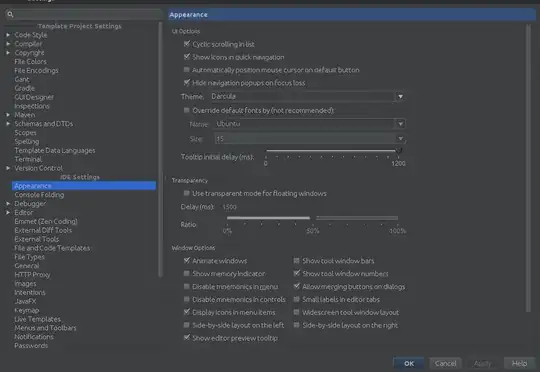This screenshot has width=540, height=372.
Task: Click the Help button
Action: [x=519, y=363]
